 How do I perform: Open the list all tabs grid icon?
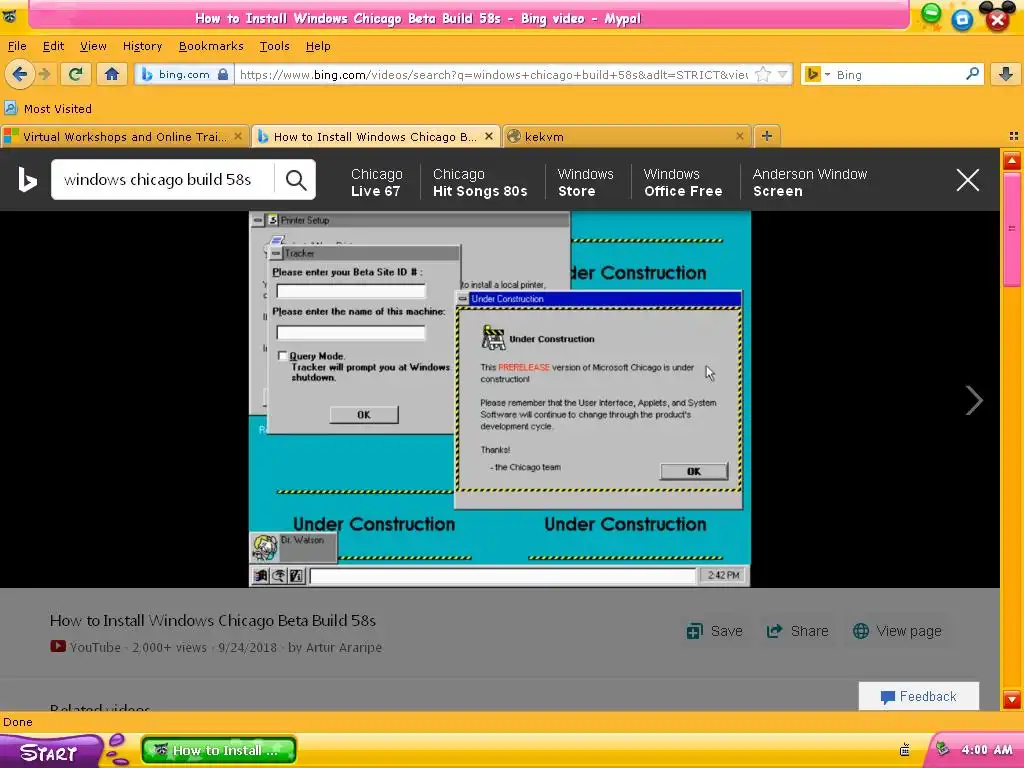click(x=1014, y=136)
